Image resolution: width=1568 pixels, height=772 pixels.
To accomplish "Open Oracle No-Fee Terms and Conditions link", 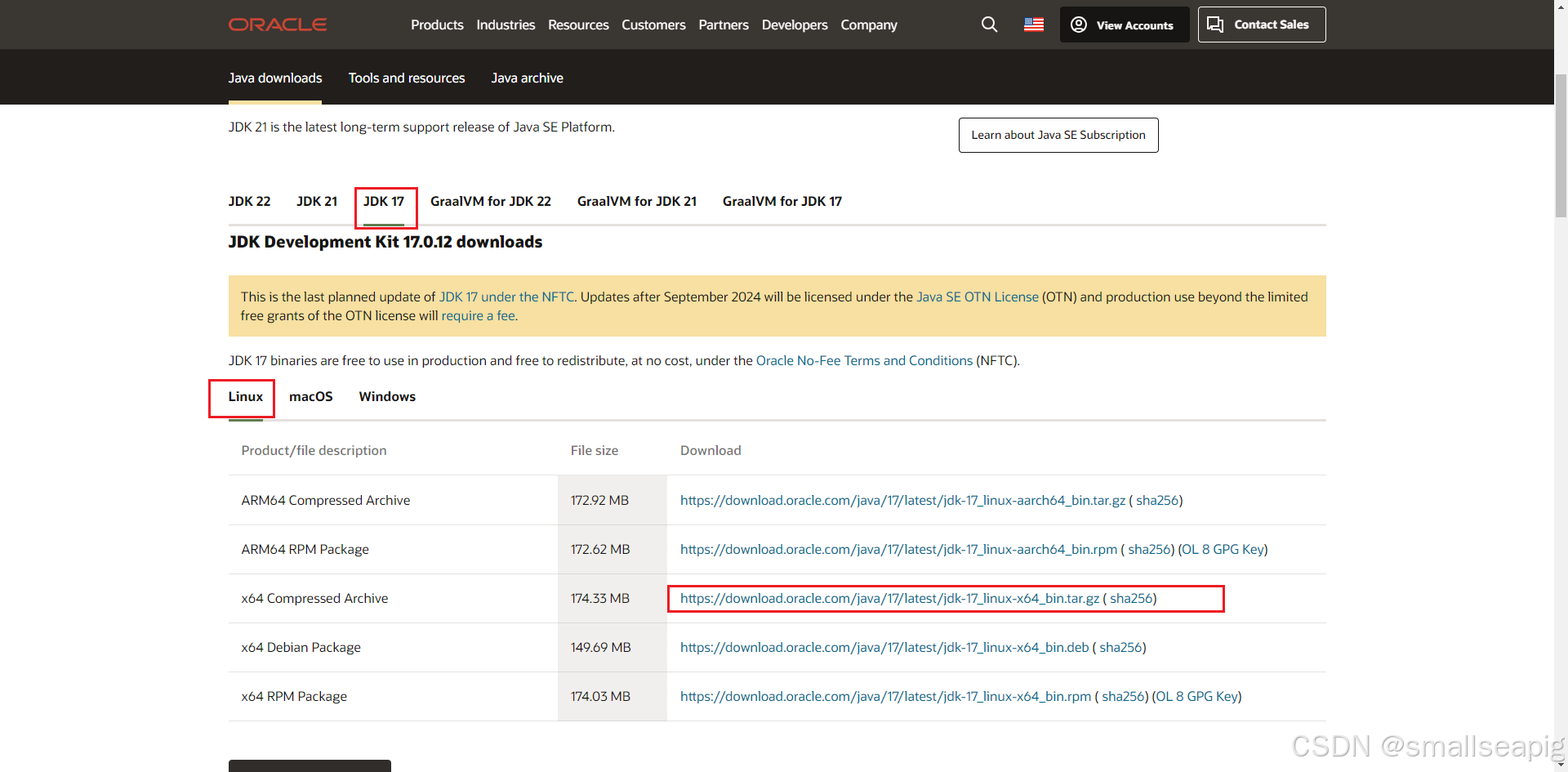I will coord(864,360).
